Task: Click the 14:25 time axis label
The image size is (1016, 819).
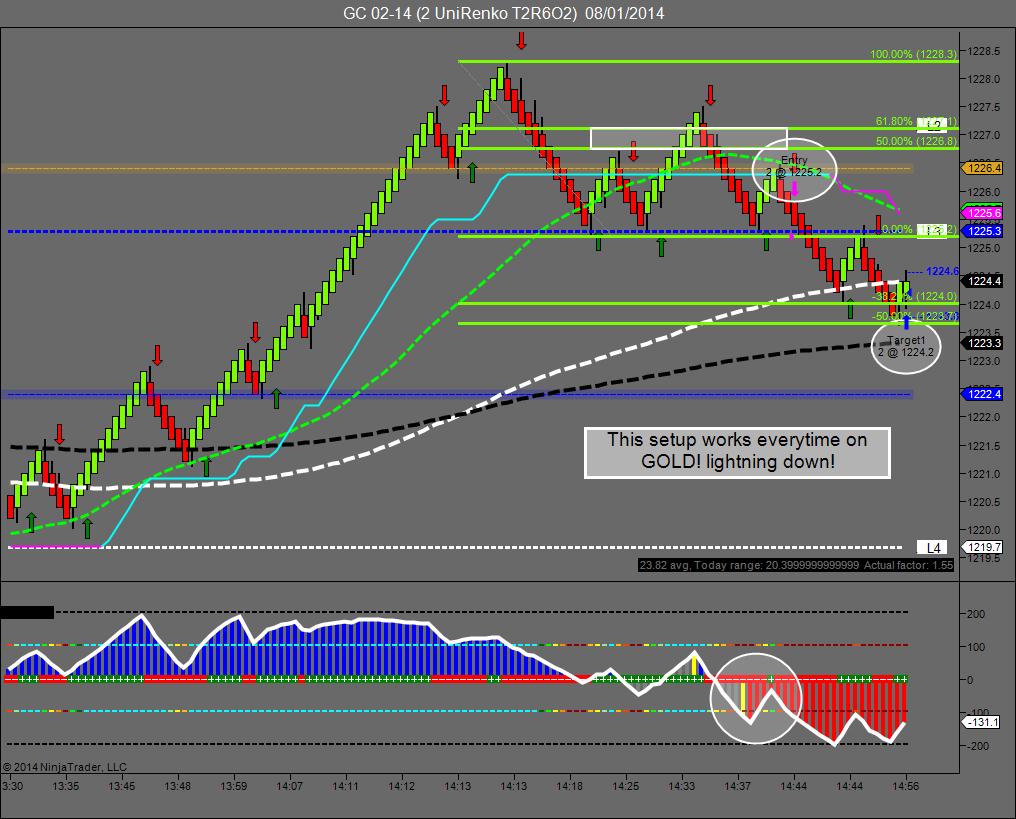Action: point(625,787)
